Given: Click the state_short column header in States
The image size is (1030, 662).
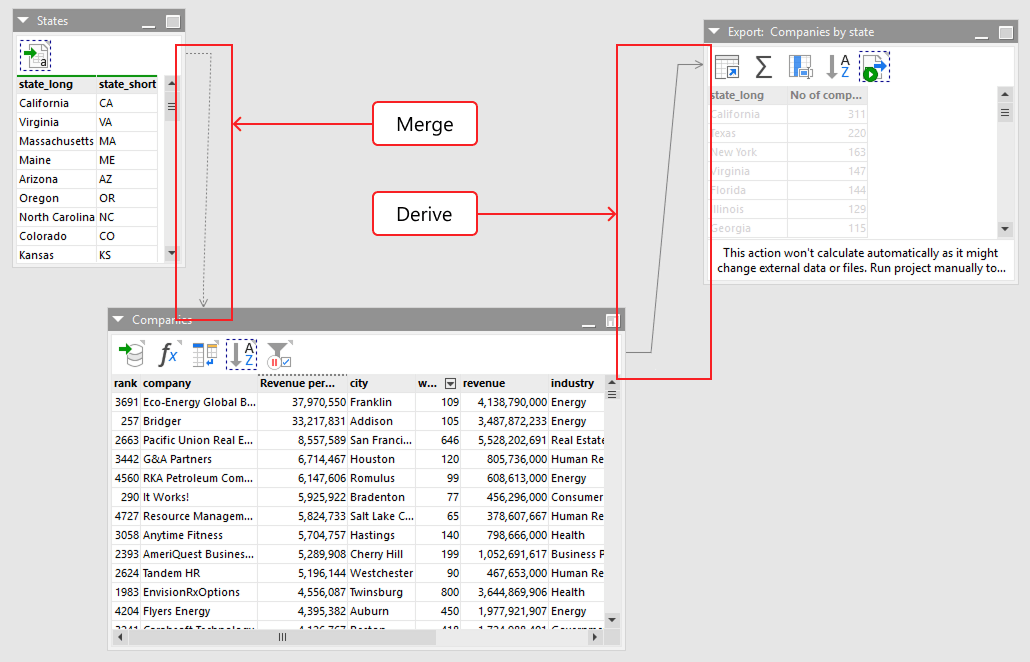Looking at the screenshot, I should click(x=127, y=84).
